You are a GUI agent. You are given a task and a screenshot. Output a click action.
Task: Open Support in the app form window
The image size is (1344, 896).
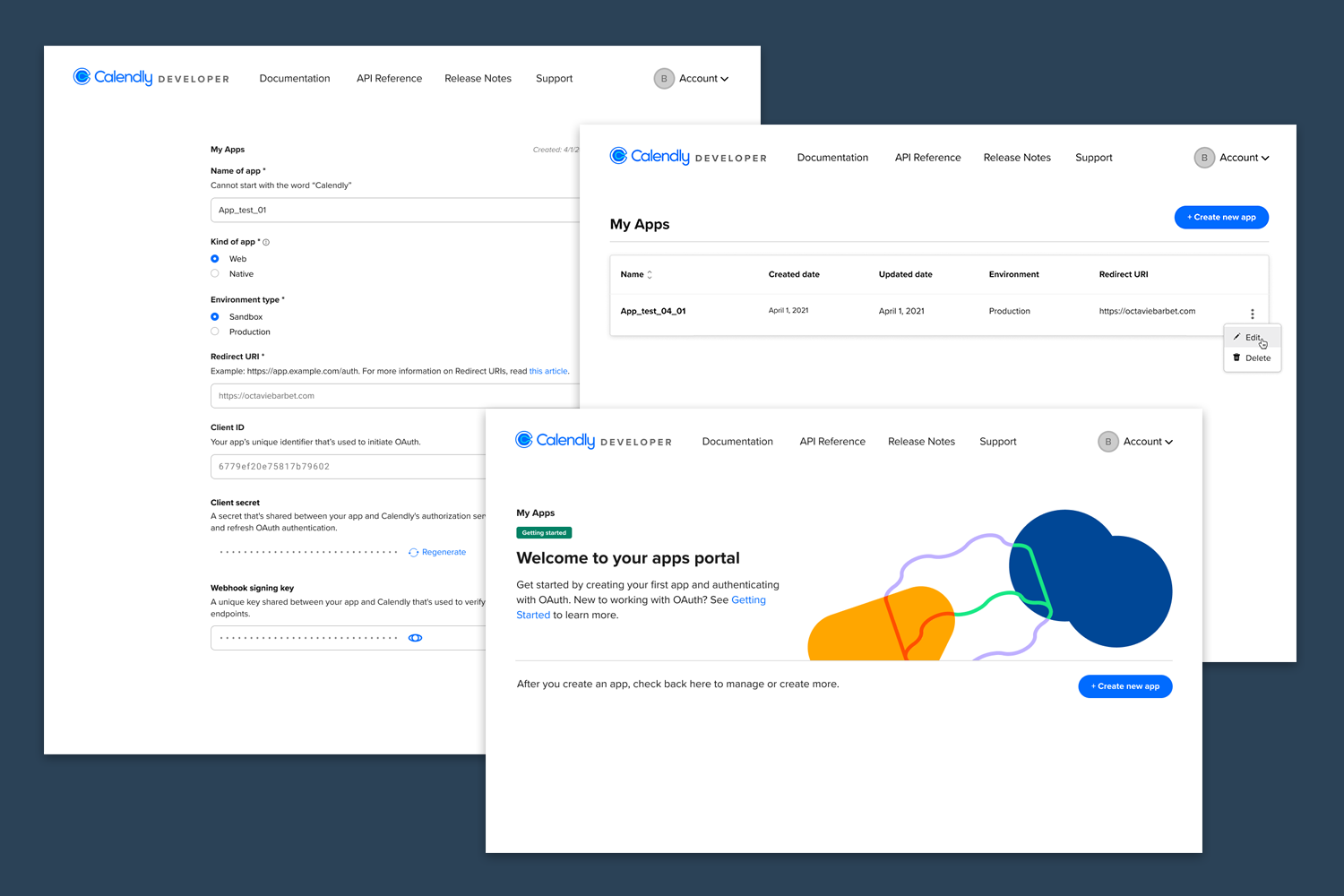(x=554, y=79)
